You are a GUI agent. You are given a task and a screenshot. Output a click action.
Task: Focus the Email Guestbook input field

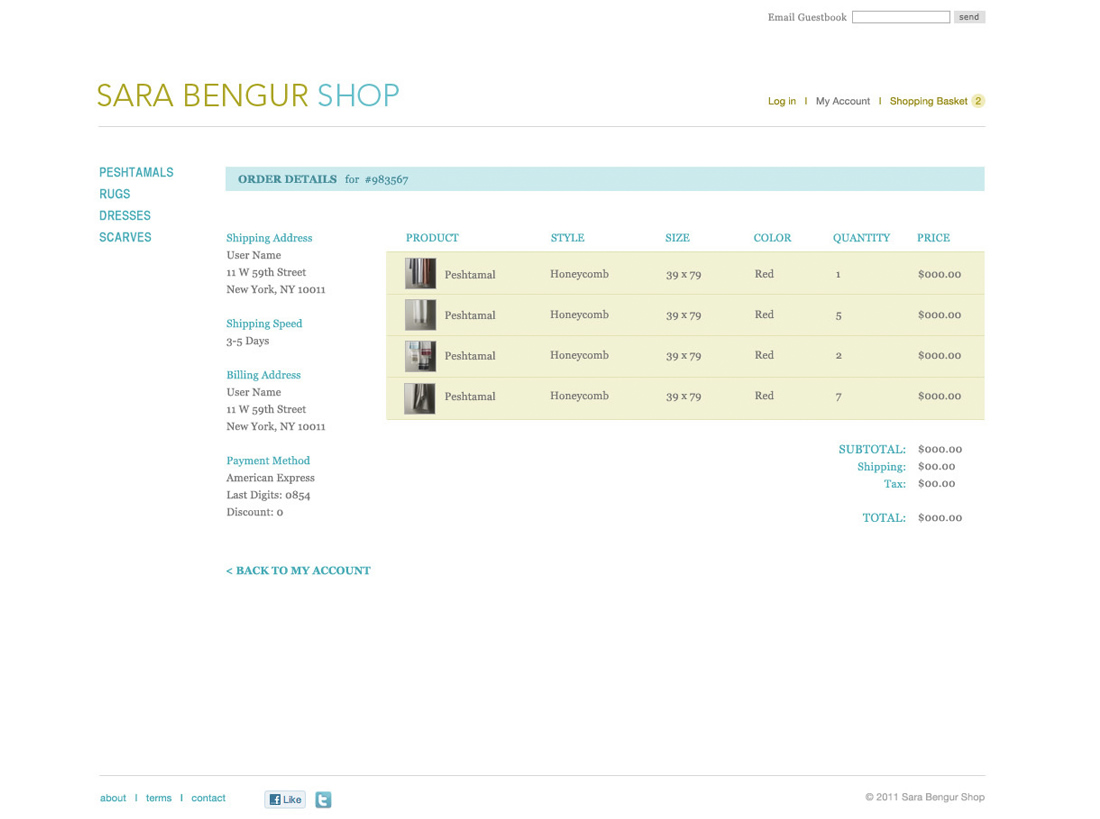tap(900, 17)
